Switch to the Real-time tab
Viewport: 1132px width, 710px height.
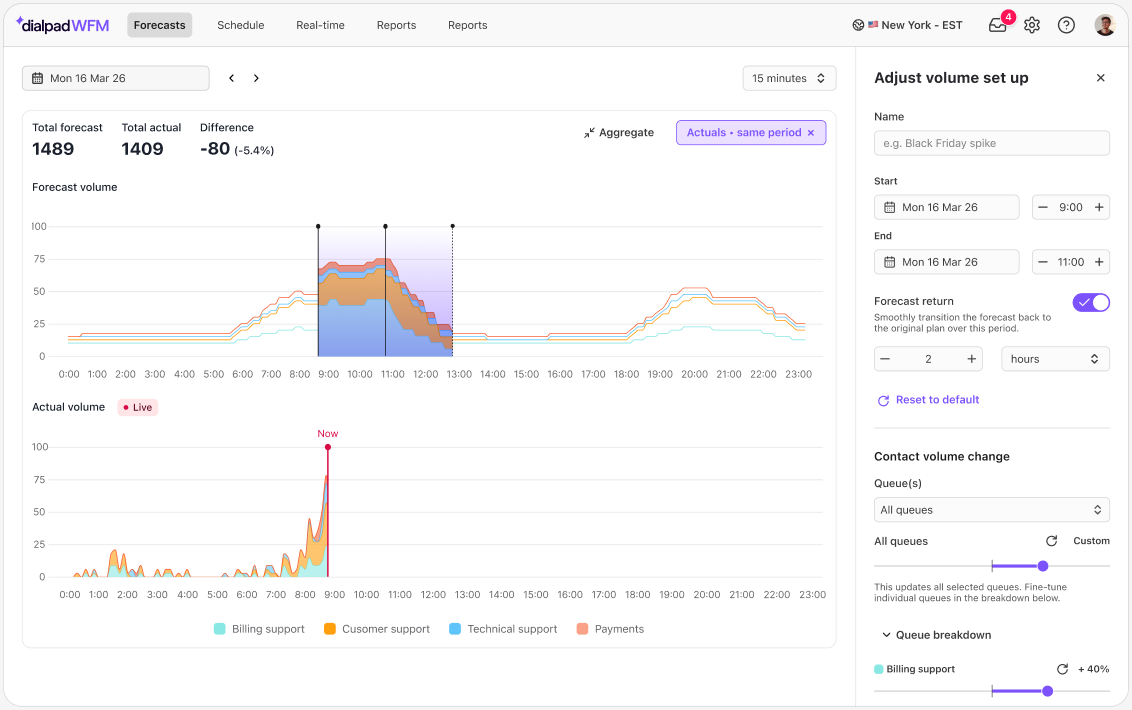pos(321,25)
